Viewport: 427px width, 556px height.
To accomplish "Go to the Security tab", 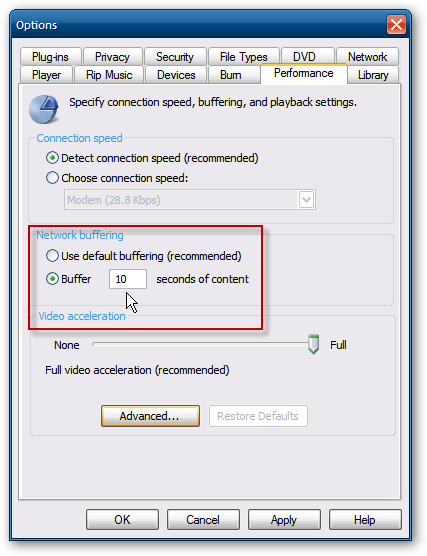I will [x=175, y=57].
